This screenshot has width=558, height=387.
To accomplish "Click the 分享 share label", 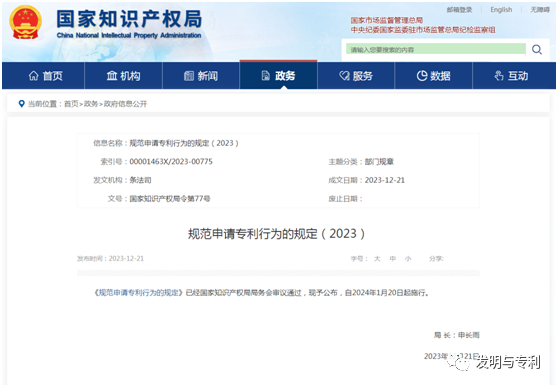I will (436, 259).
